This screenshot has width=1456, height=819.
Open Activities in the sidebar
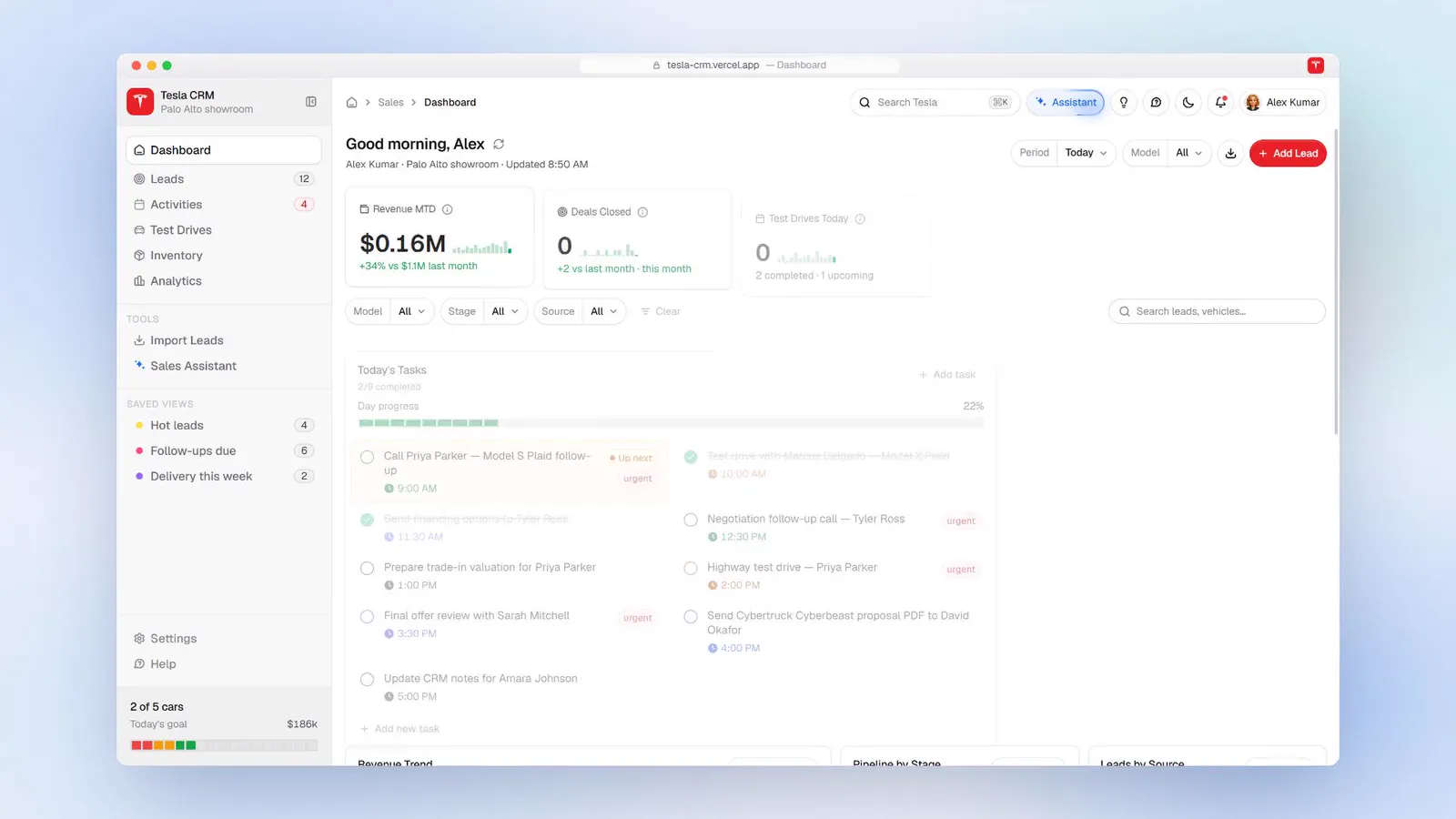[224, 205]
